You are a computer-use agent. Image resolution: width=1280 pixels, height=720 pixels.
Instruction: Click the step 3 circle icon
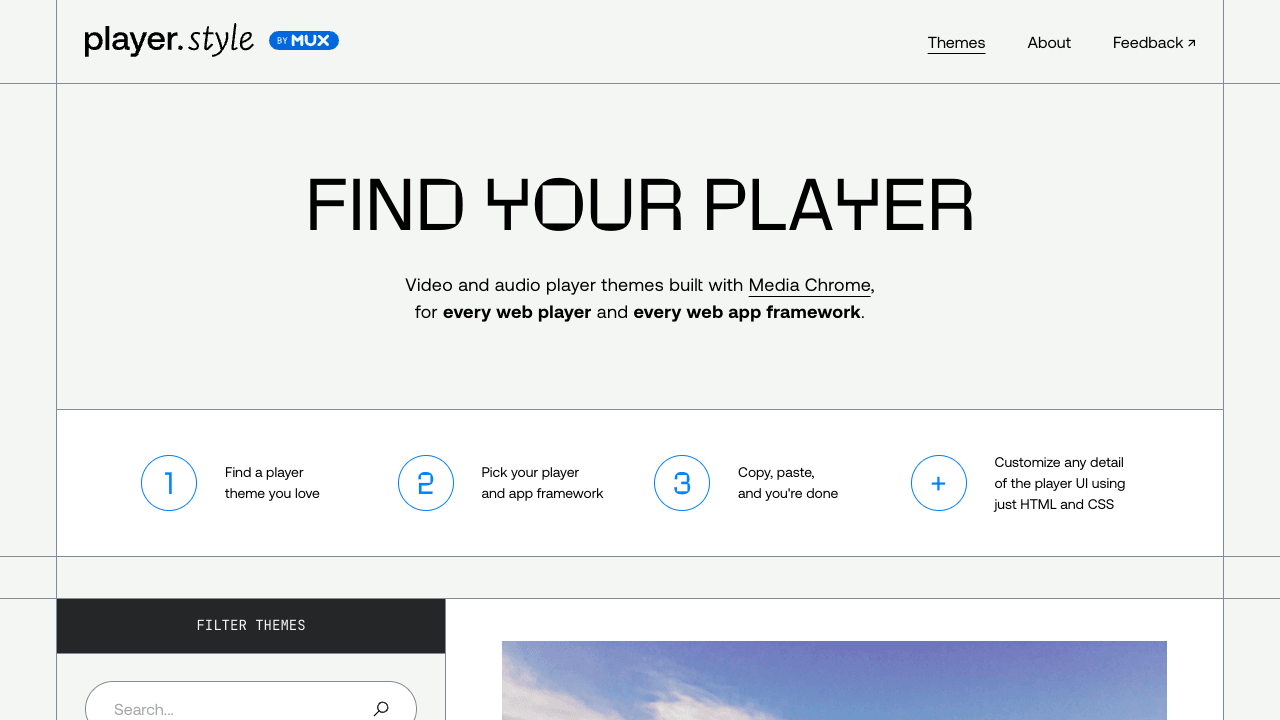(682, 483)
